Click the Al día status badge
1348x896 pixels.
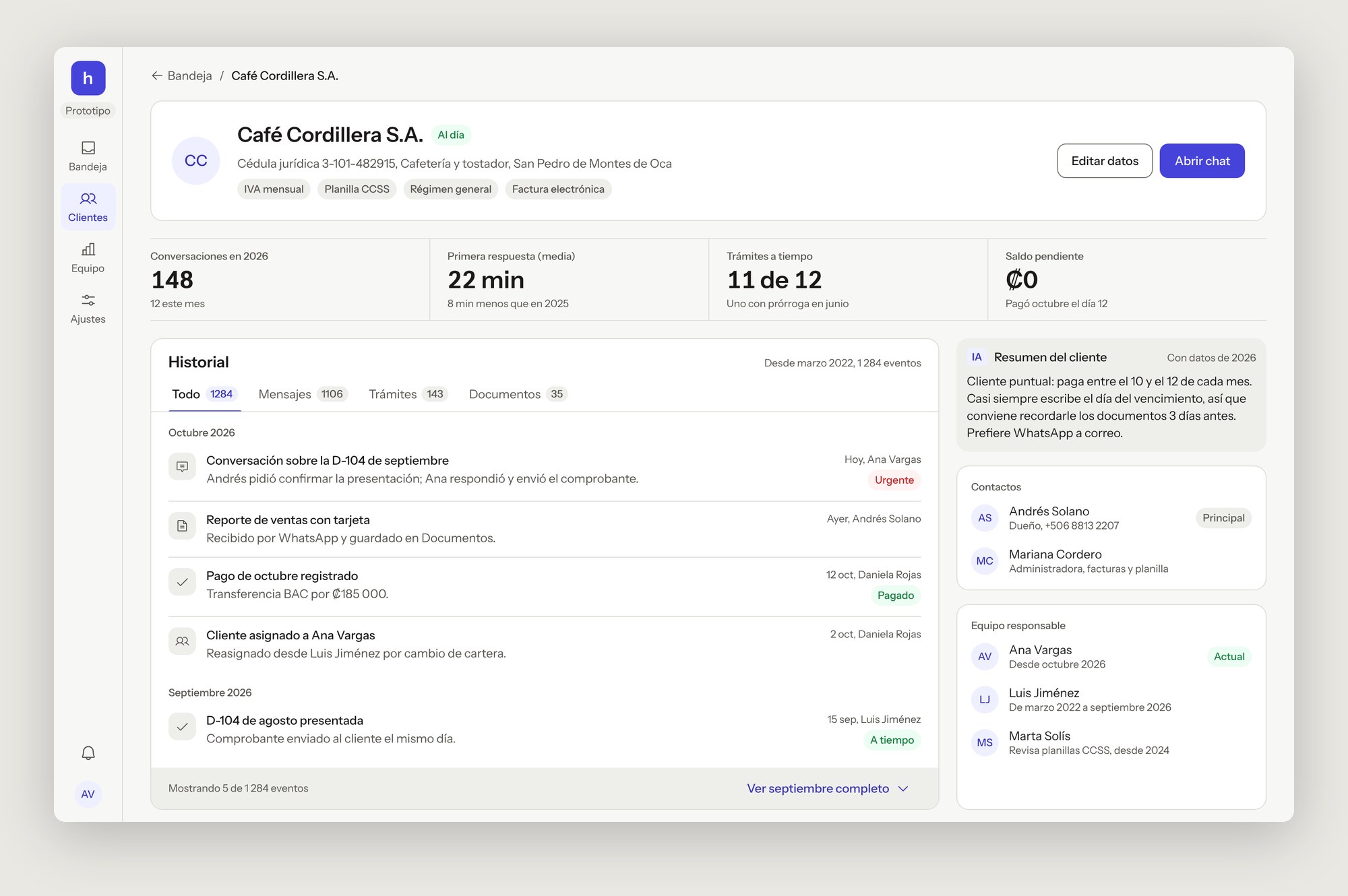pyautogui.click(x=451, y=135)
